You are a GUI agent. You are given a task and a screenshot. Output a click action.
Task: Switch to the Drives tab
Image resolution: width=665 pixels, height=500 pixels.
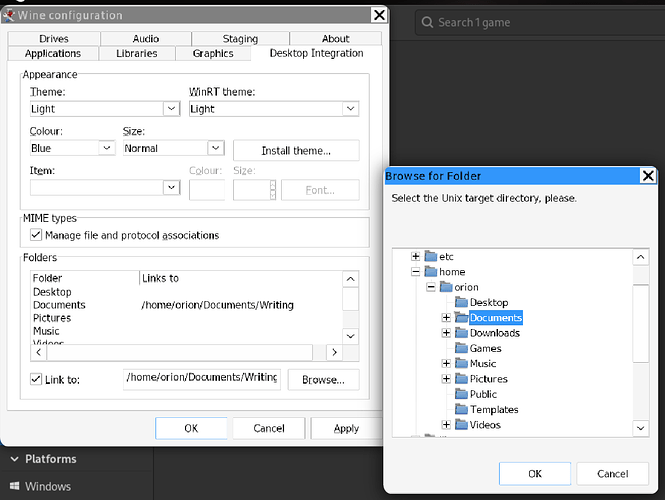[x=54, y=39]
